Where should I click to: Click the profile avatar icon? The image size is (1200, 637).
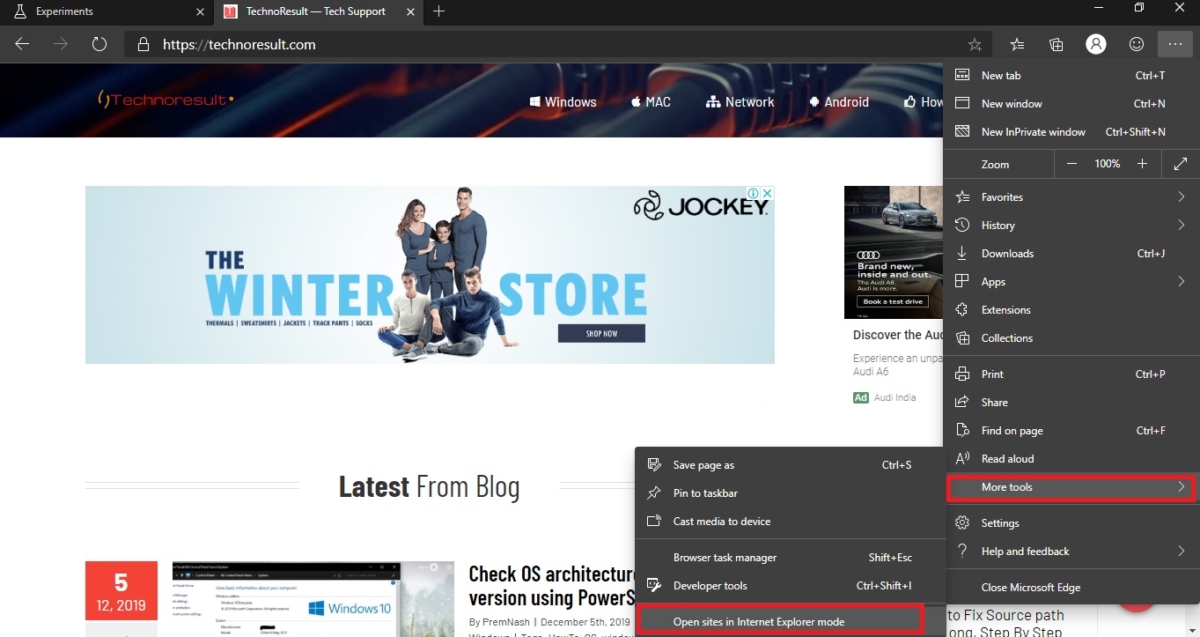coord(1096,44)
